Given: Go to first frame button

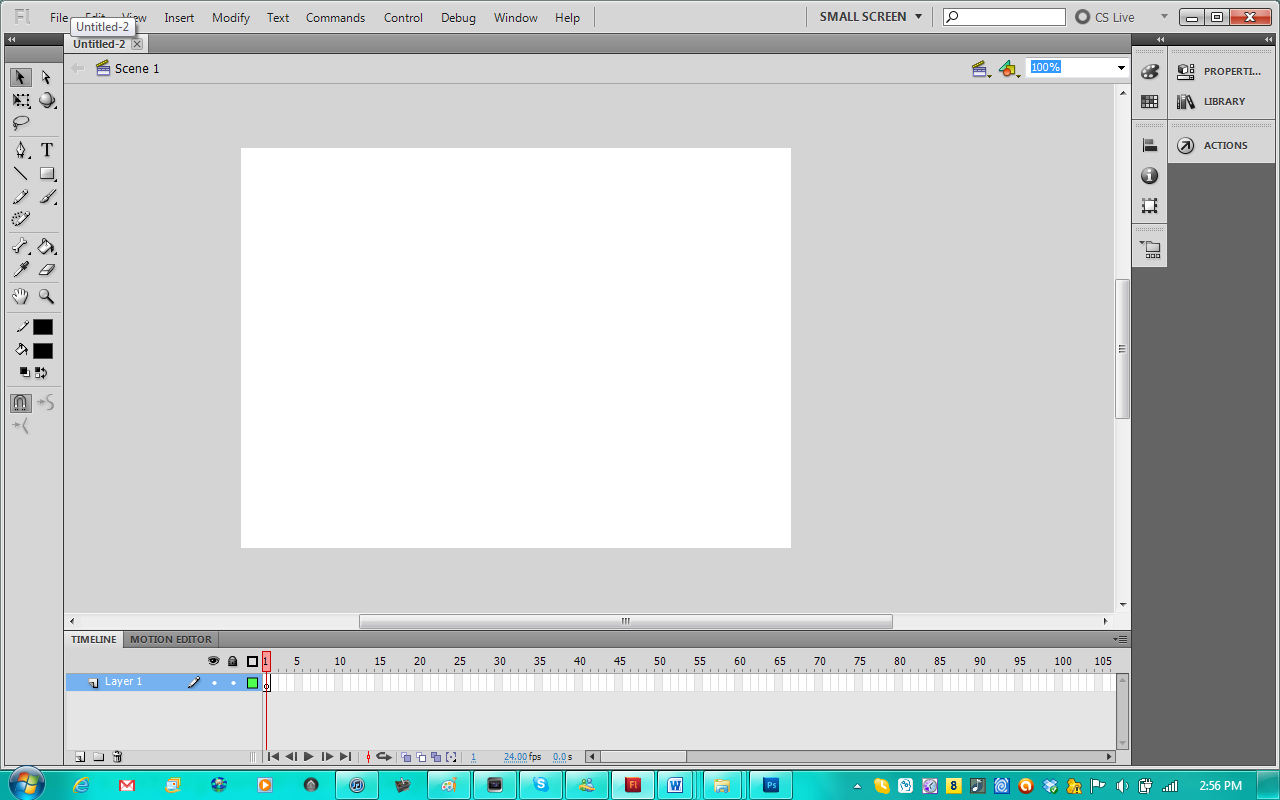Looking at the screenshot, I should tap(273, 757).
